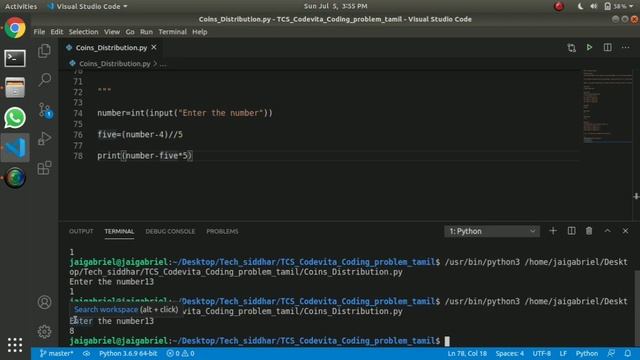Open the Run menu
Image resolution: width=640 pixels, height=360 pixels.
[x=146, y=32]
